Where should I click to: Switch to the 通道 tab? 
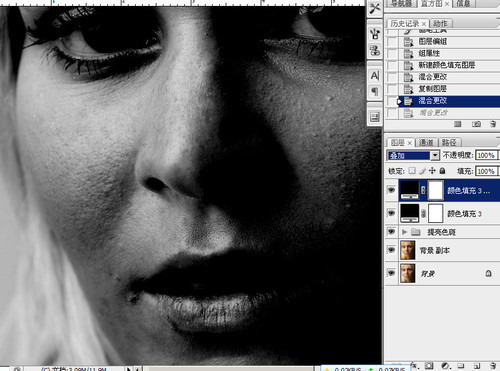coord(426,143)
